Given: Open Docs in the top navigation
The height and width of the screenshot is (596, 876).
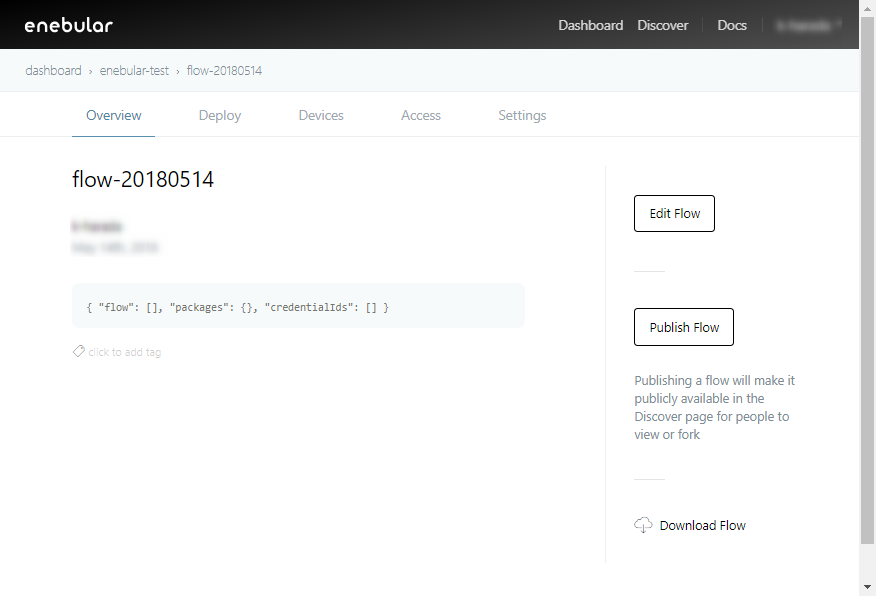Looking at the screenshot, I should pyautogui.click(x=731, y=25).
